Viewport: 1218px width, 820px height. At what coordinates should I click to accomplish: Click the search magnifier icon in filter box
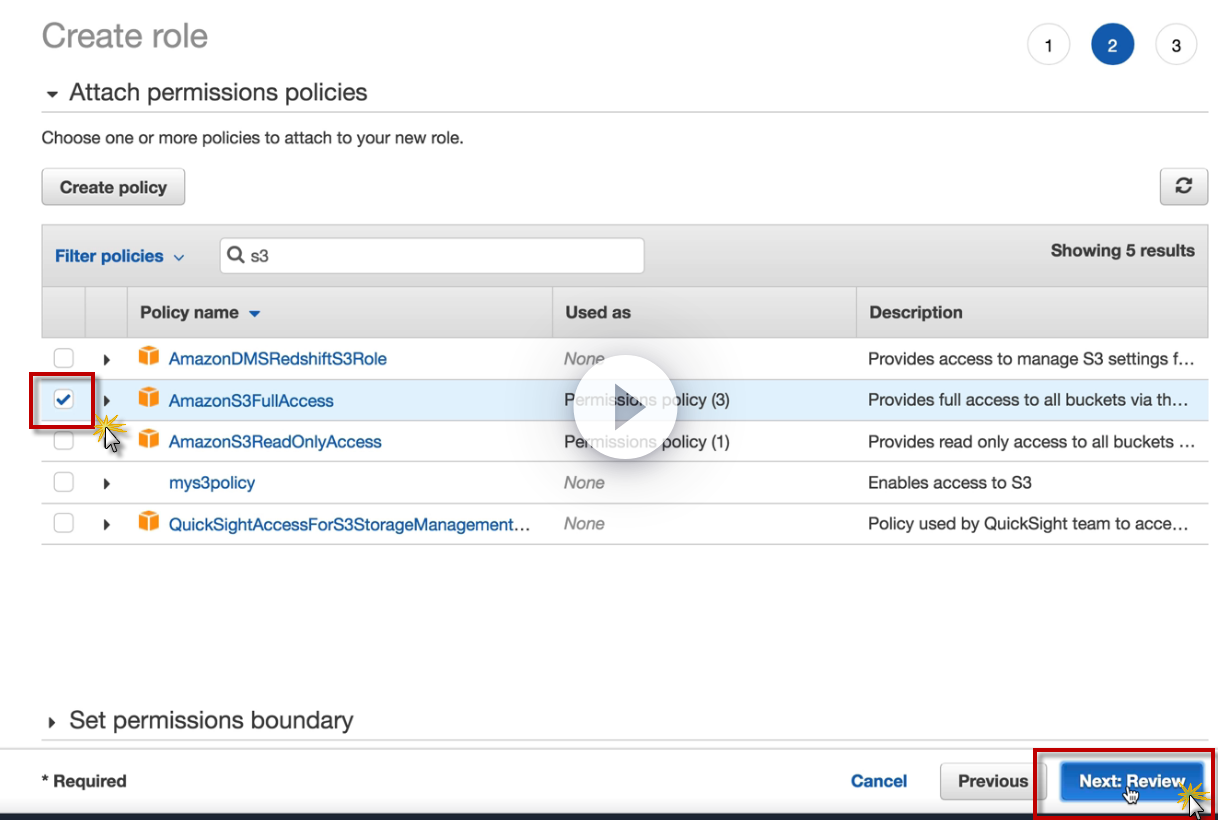[x=236, y=255]
